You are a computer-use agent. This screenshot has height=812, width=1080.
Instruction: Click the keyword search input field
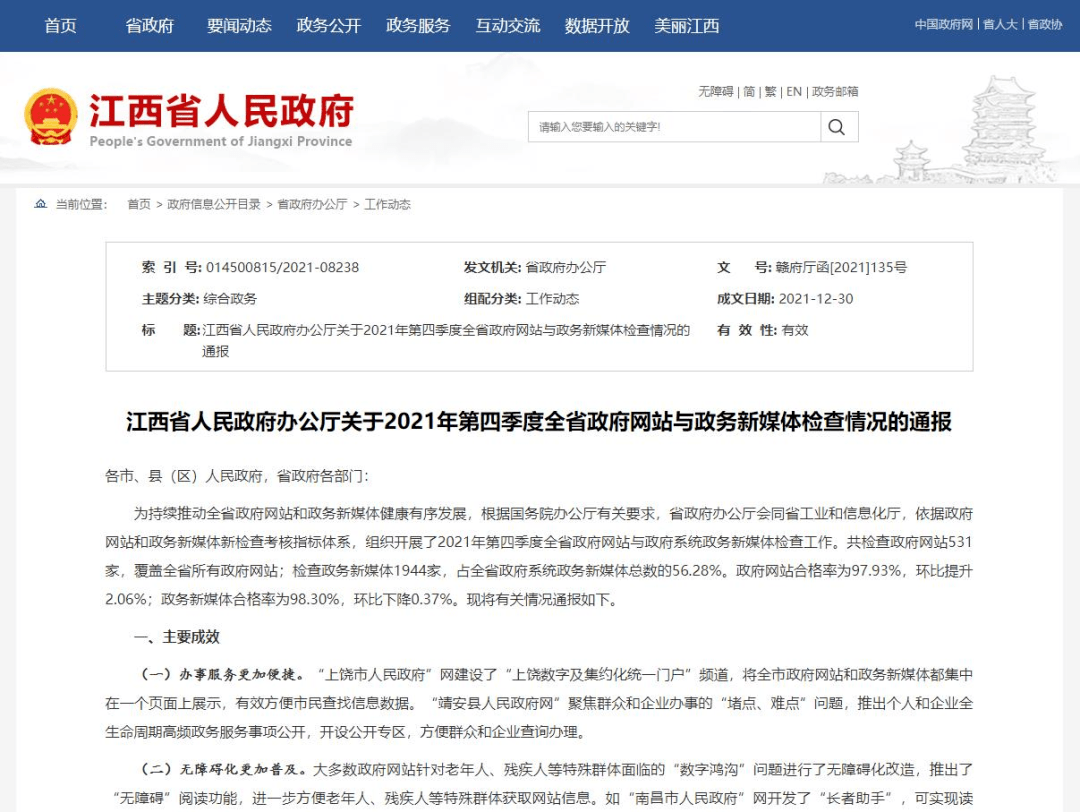(674, 127)
